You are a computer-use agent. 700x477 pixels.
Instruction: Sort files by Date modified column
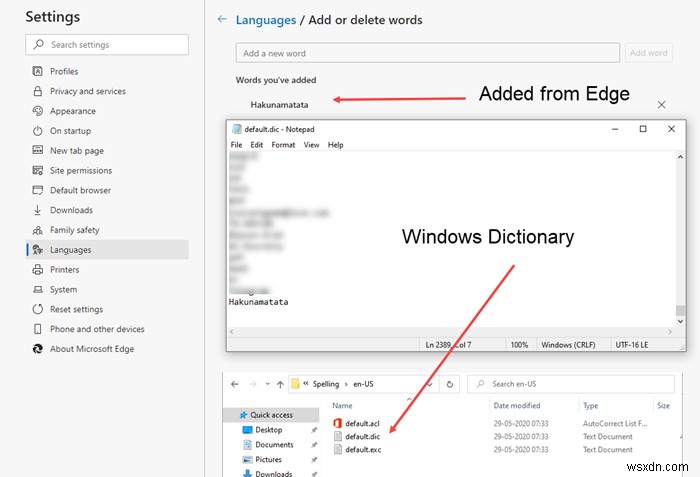[517, 406]
